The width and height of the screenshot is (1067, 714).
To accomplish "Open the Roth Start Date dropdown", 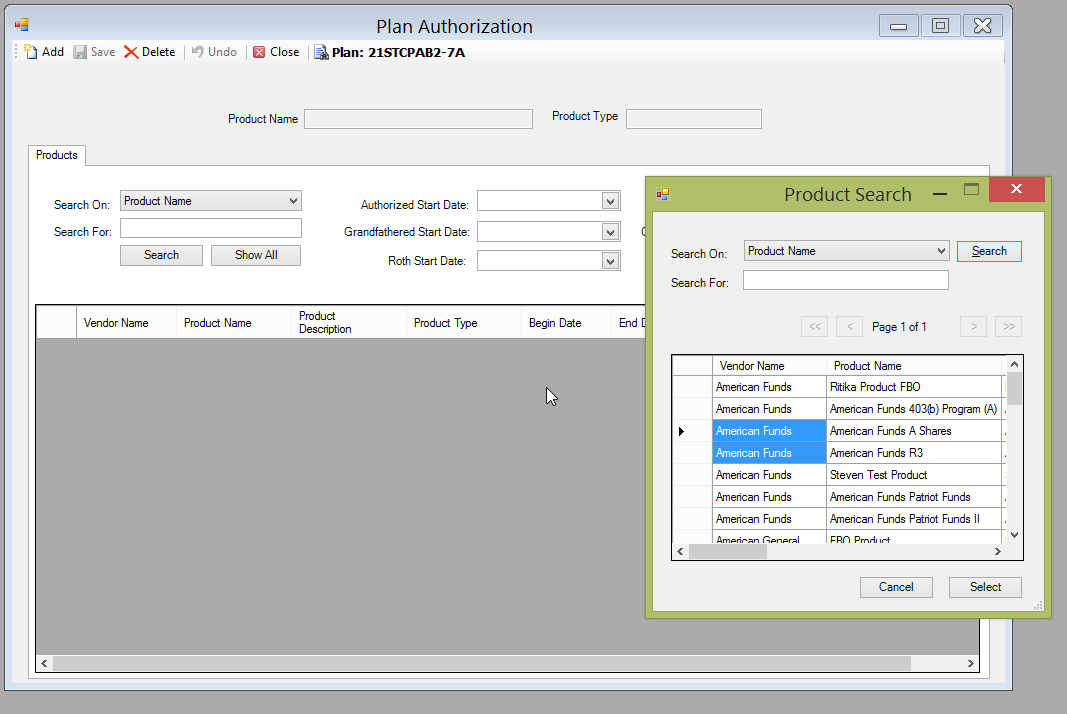I will tap(609, 260).
